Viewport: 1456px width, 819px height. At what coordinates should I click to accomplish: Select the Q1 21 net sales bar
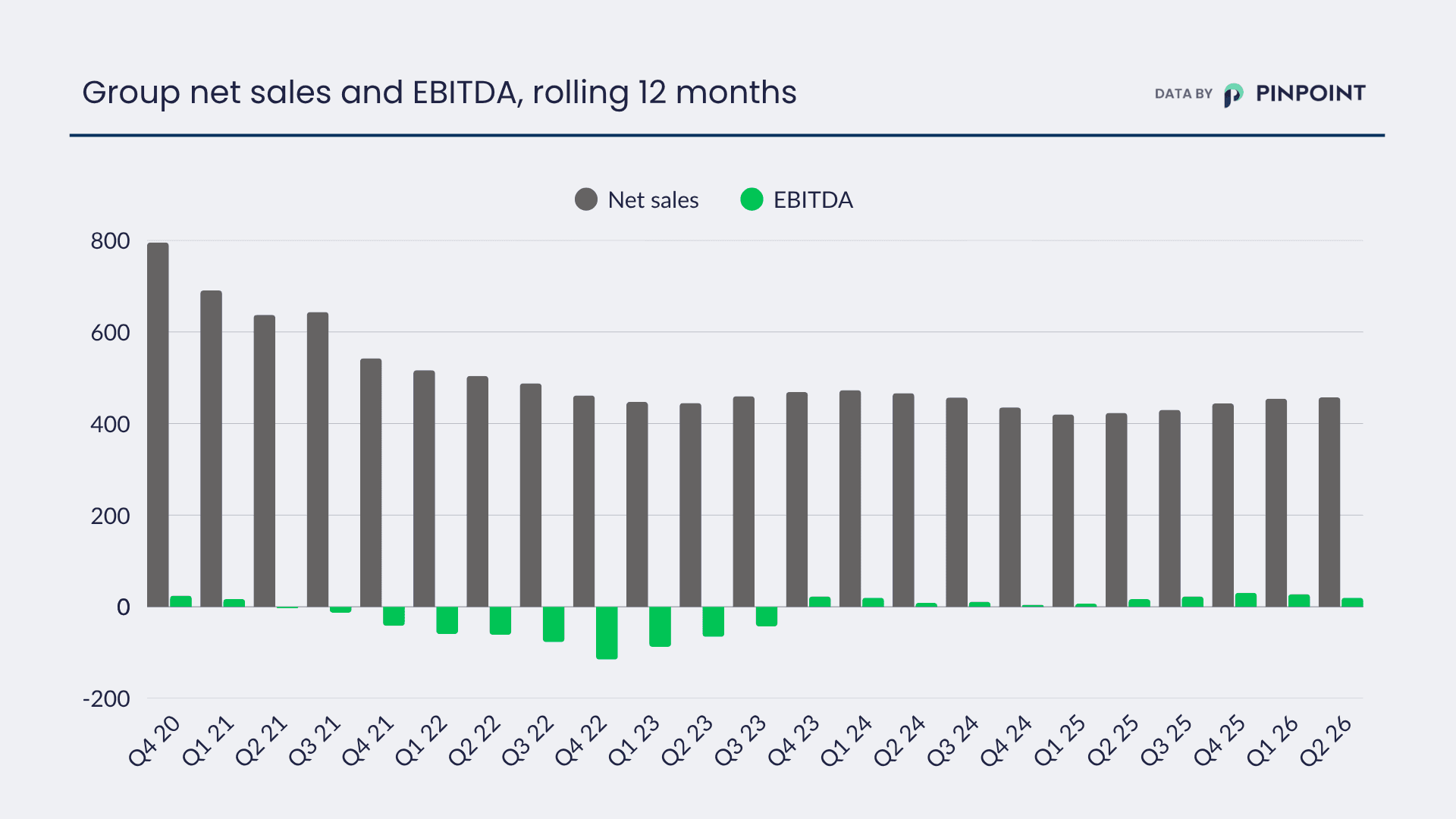[x=211, y=449]
